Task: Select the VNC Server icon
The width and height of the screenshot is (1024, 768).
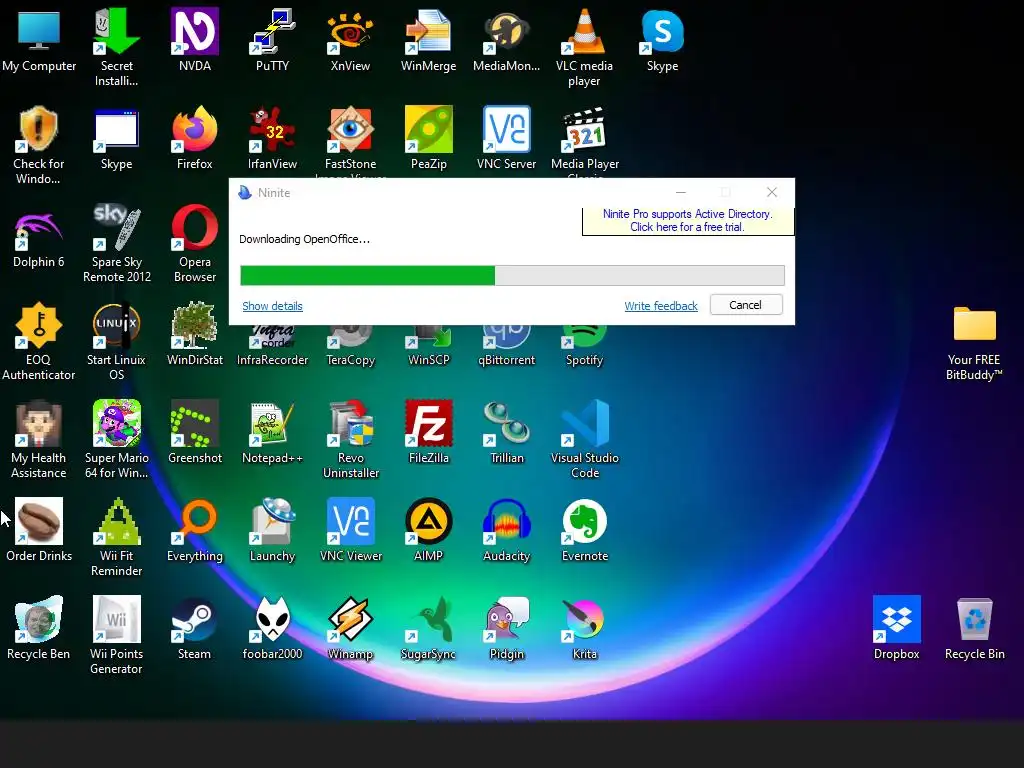Action: [506, 129]
